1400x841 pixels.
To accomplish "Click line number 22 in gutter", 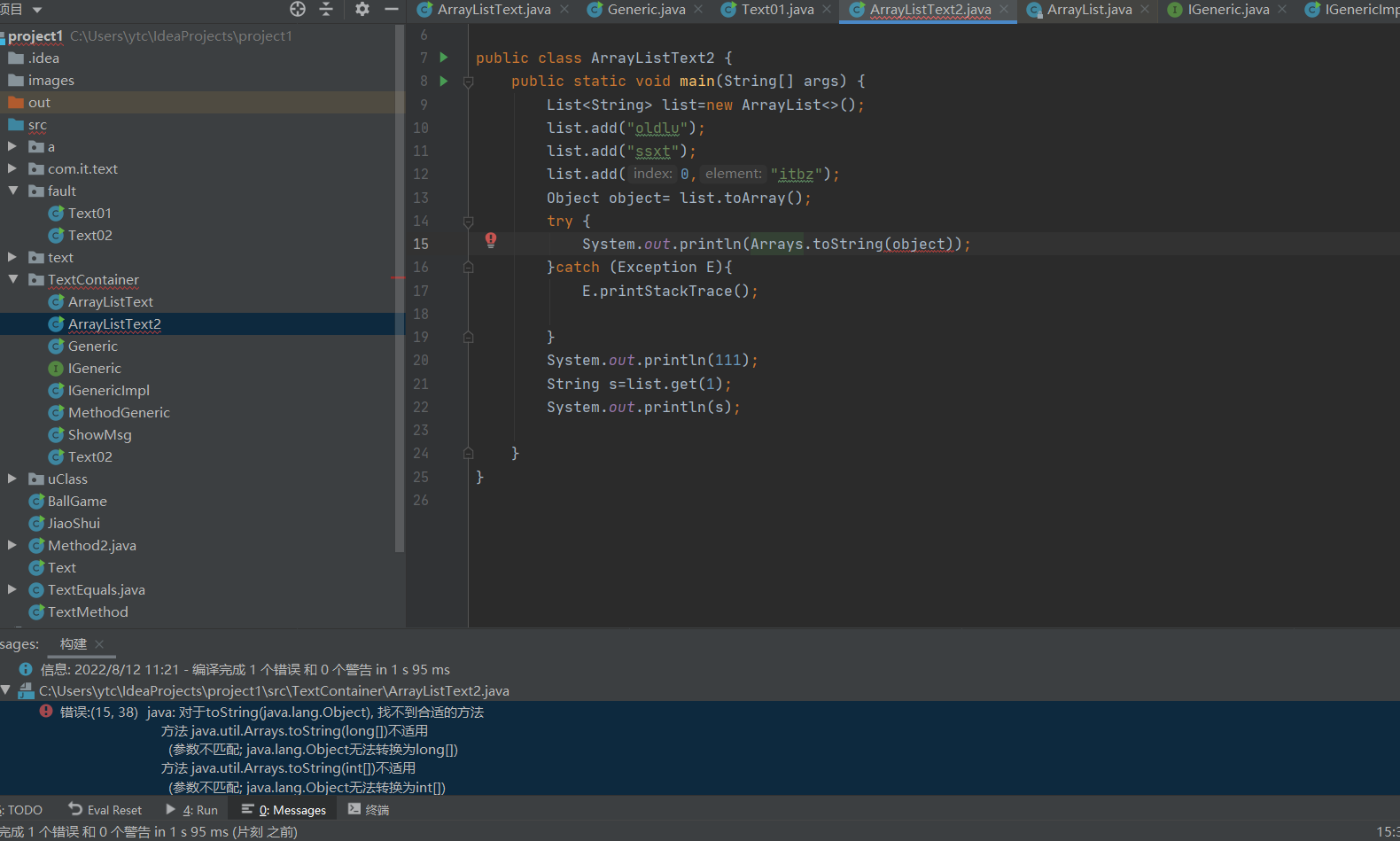I will (x=421, y=408).
